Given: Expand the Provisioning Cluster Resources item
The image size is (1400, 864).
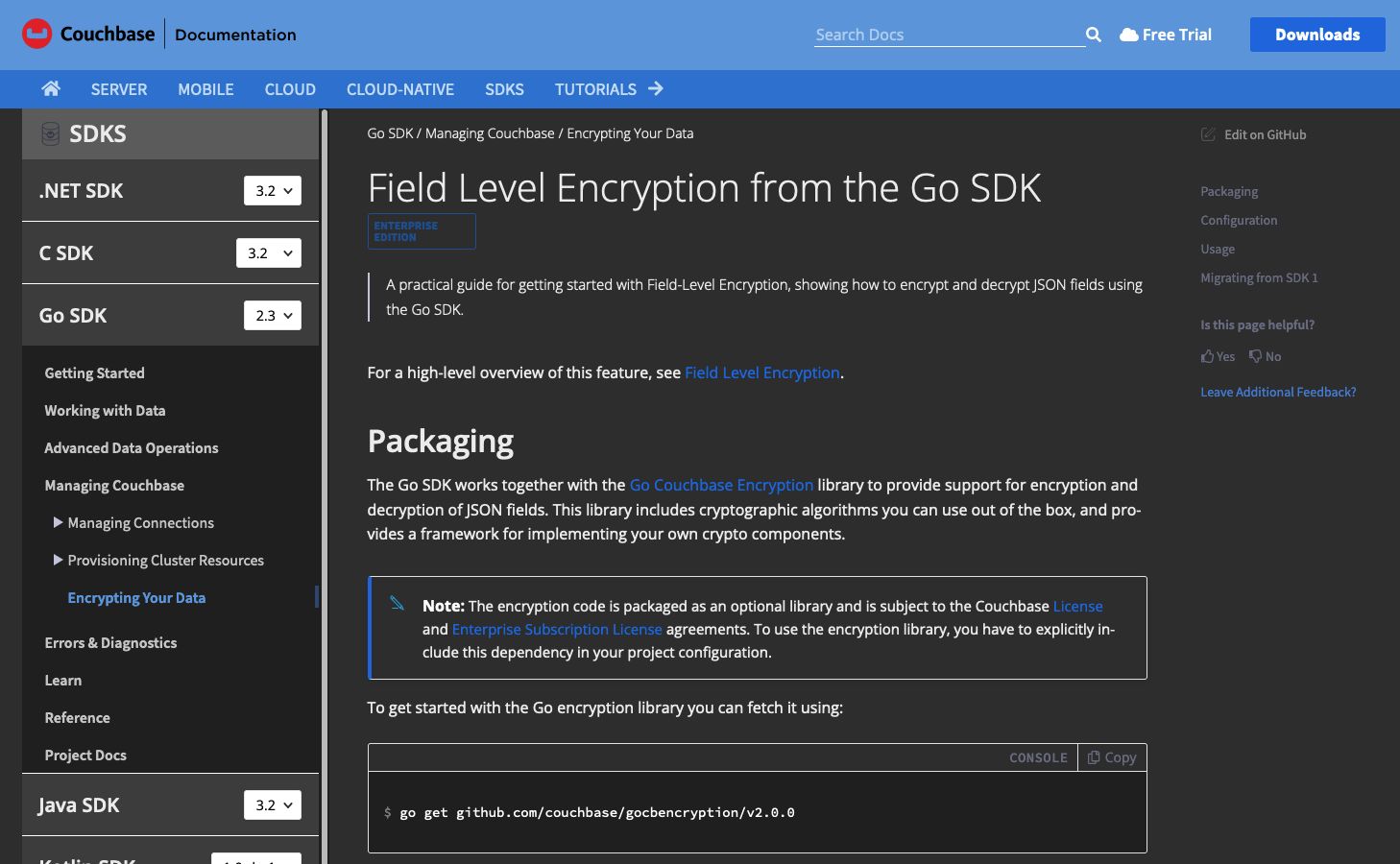Looking at the screenshot, I should tap(58, 560).
